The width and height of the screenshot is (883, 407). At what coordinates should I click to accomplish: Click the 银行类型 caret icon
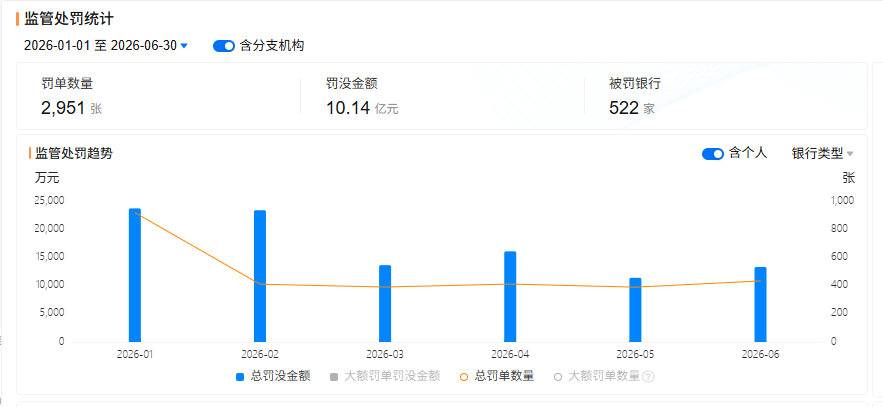[850, 154]
